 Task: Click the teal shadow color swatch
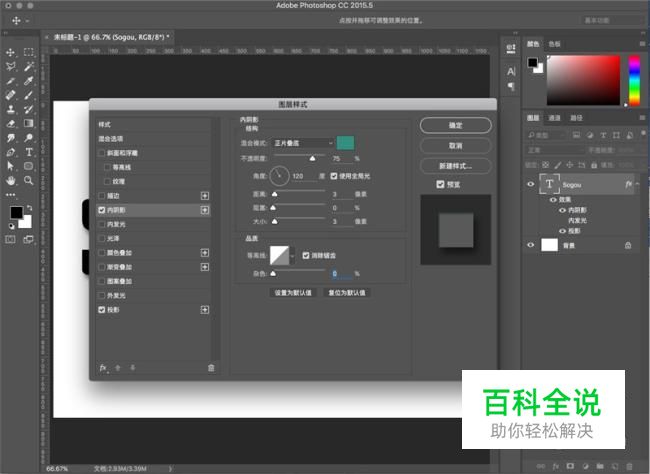(x=345, y=143)
